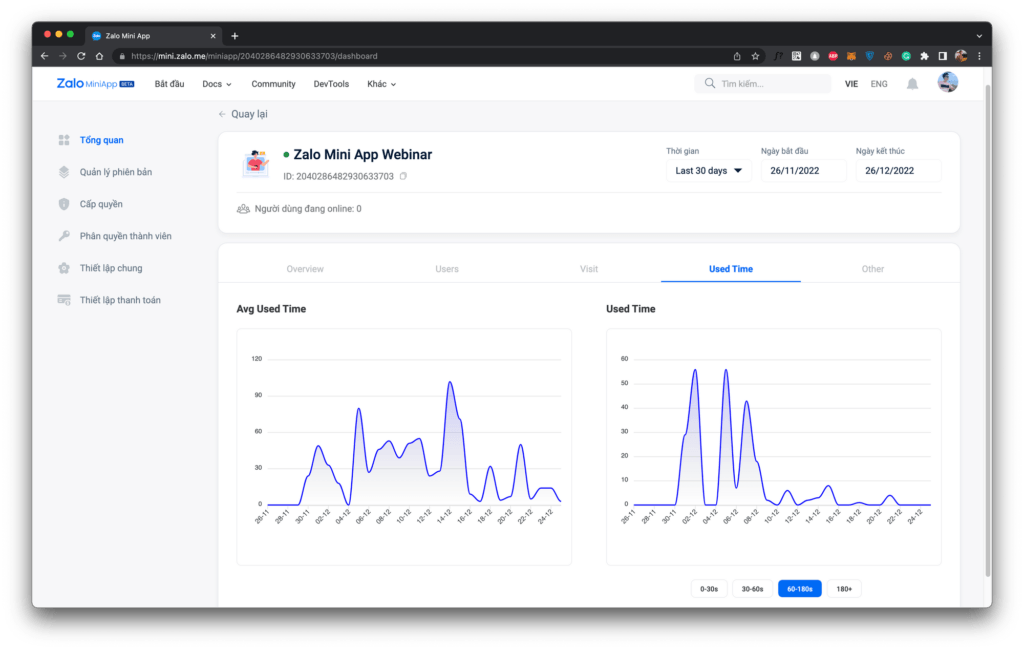Click the Tổng quan sidebar icon
This screenshot has width=1024, height=650.
[x=64, y=140]
